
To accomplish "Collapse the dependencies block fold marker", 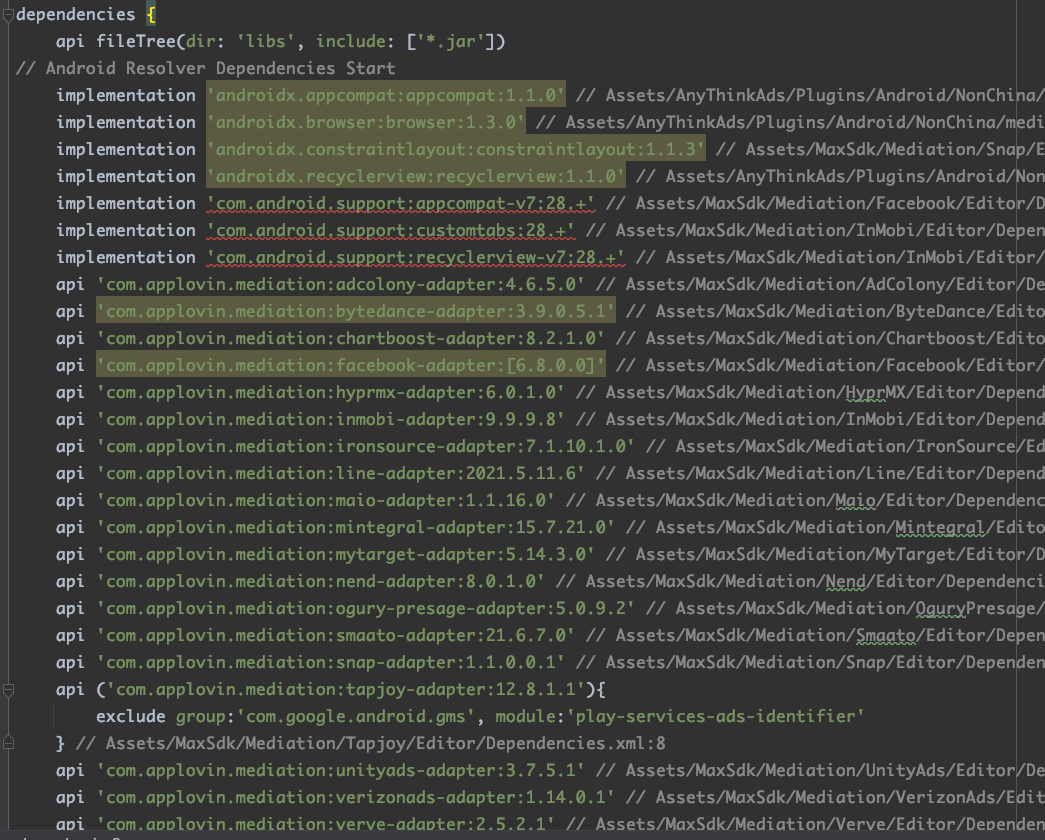I will tap(8, 15).
